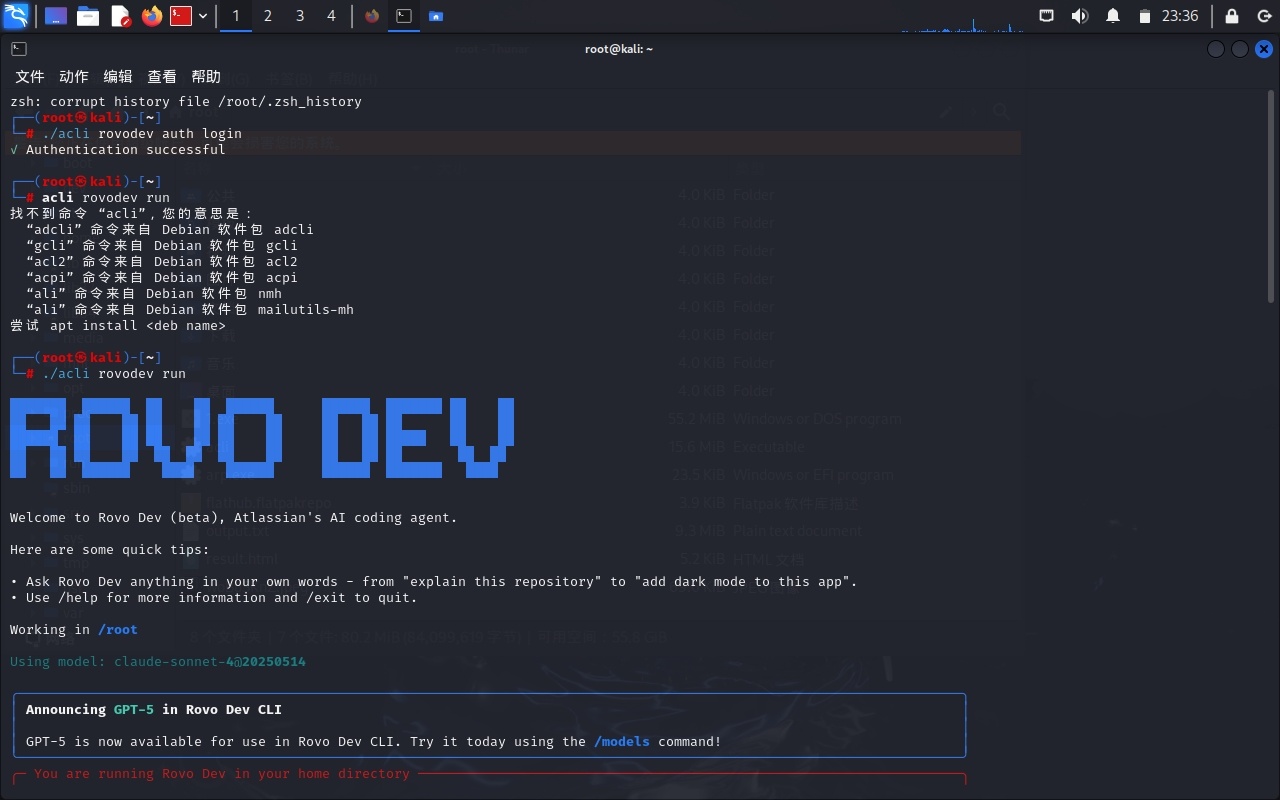The height and width of the screenshot is (800, 1280).
Task: Open the 编辑 menu
Action: pos(118,77)
